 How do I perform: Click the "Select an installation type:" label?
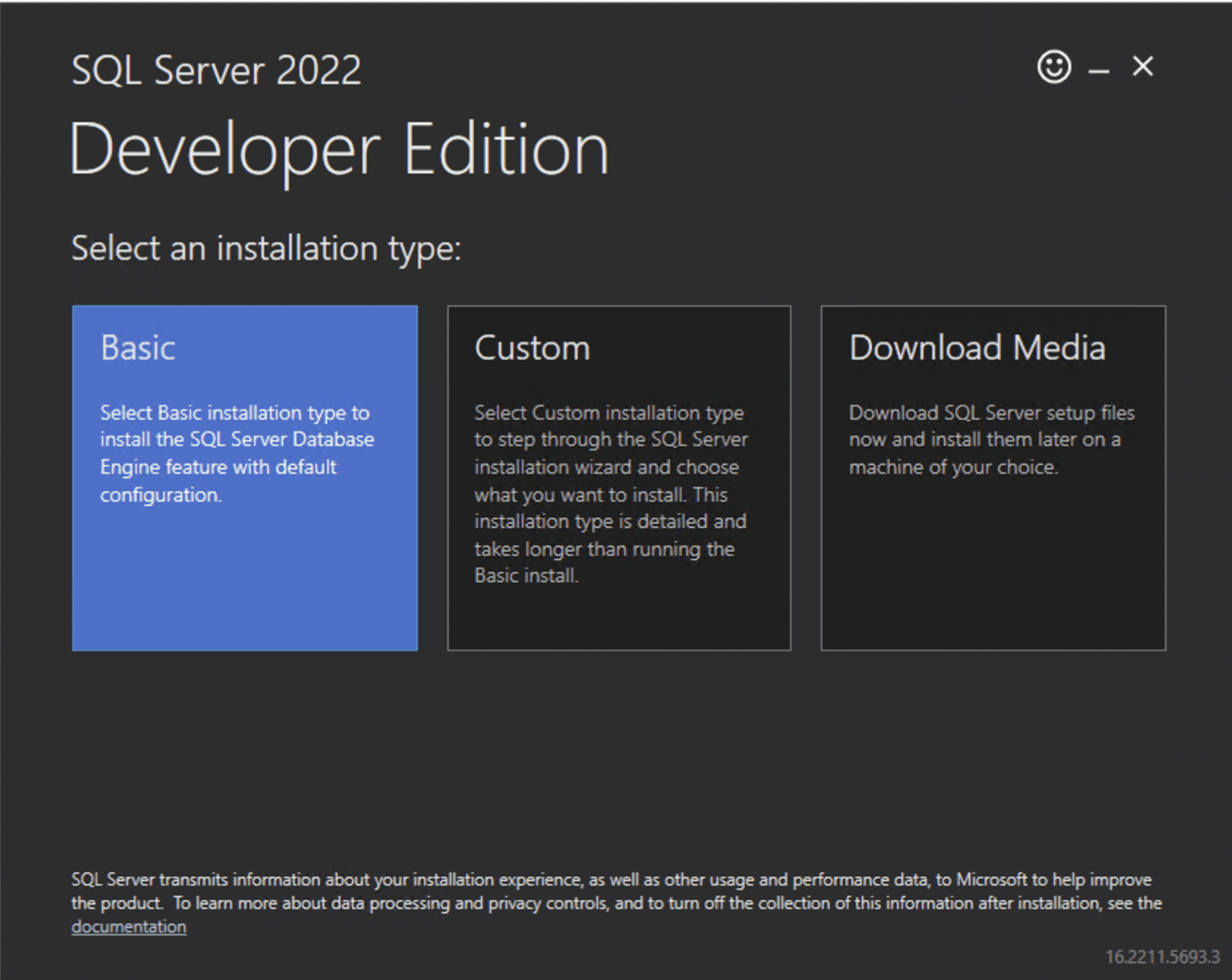[x=266, y=249]
